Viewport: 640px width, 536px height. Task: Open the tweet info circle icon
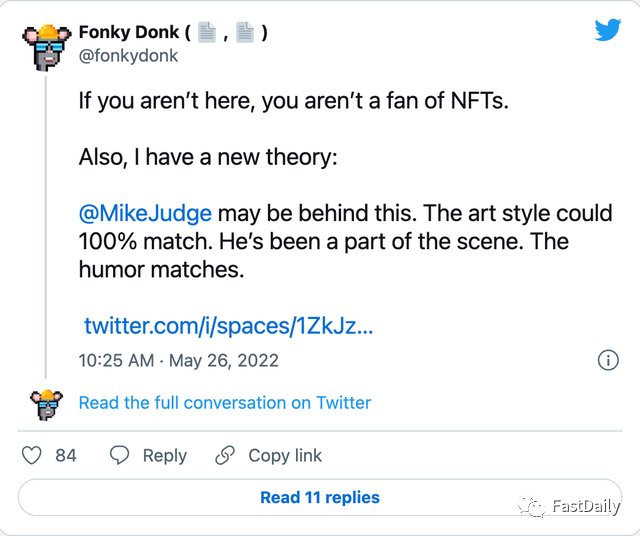pyautogui.click(x=607, y=360)
